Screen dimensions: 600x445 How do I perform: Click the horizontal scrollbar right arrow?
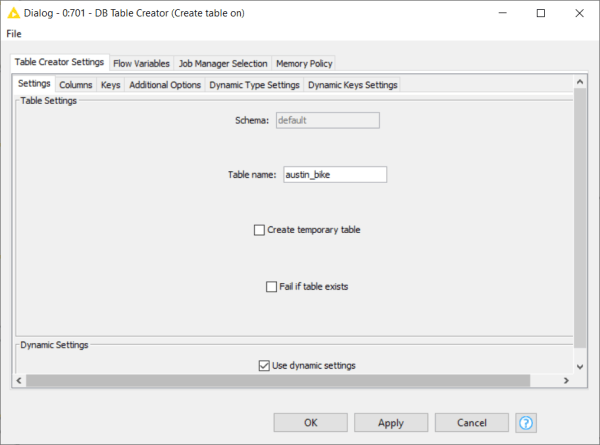pyautogui.click(x=566, y=381)
